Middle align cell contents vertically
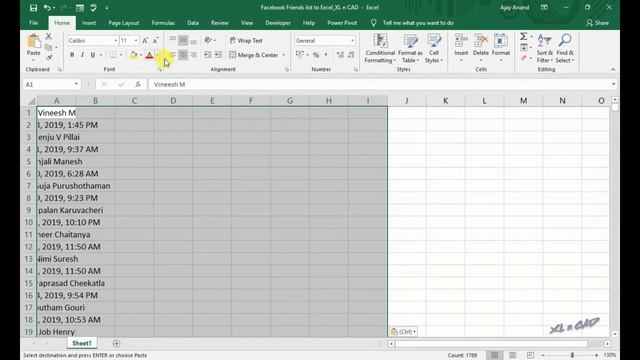 [x=183, y=40]
